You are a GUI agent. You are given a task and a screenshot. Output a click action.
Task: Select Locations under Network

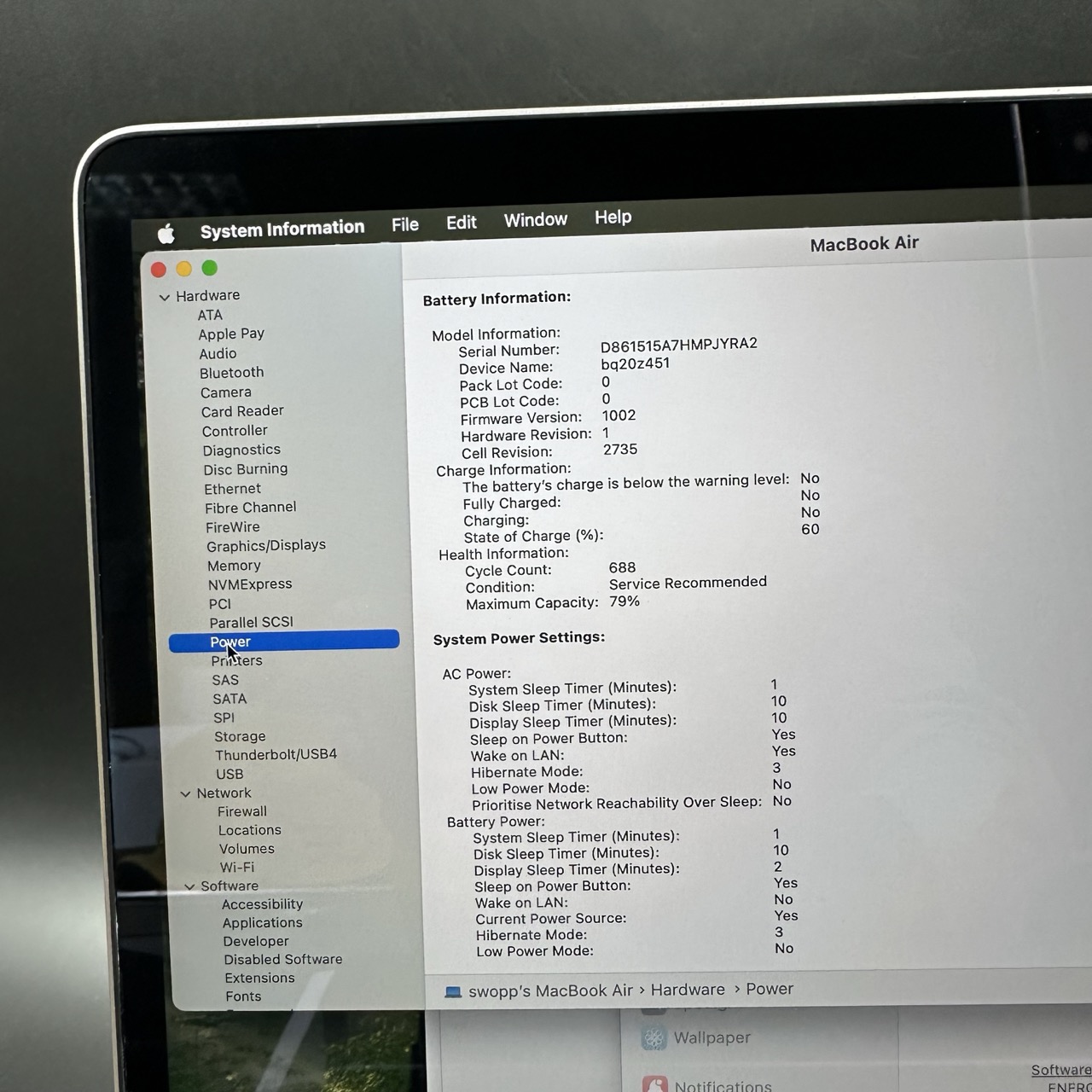coord(249,830)
